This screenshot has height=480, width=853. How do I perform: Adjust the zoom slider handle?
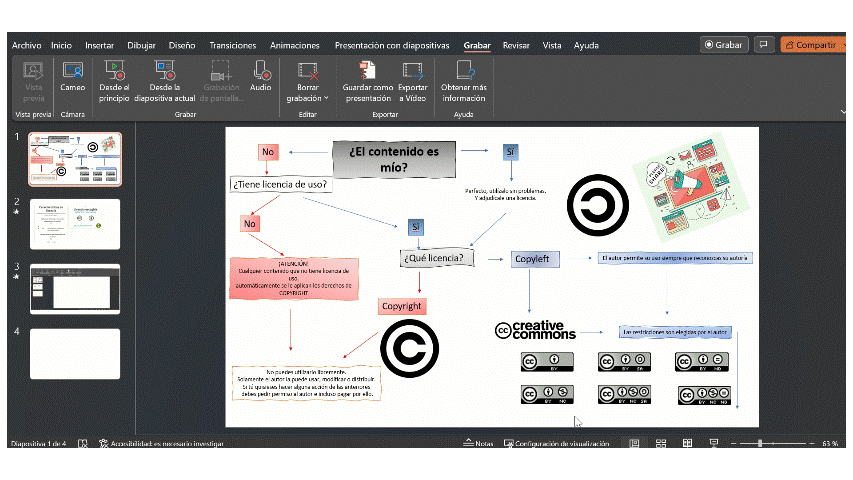tap(760, 444)
